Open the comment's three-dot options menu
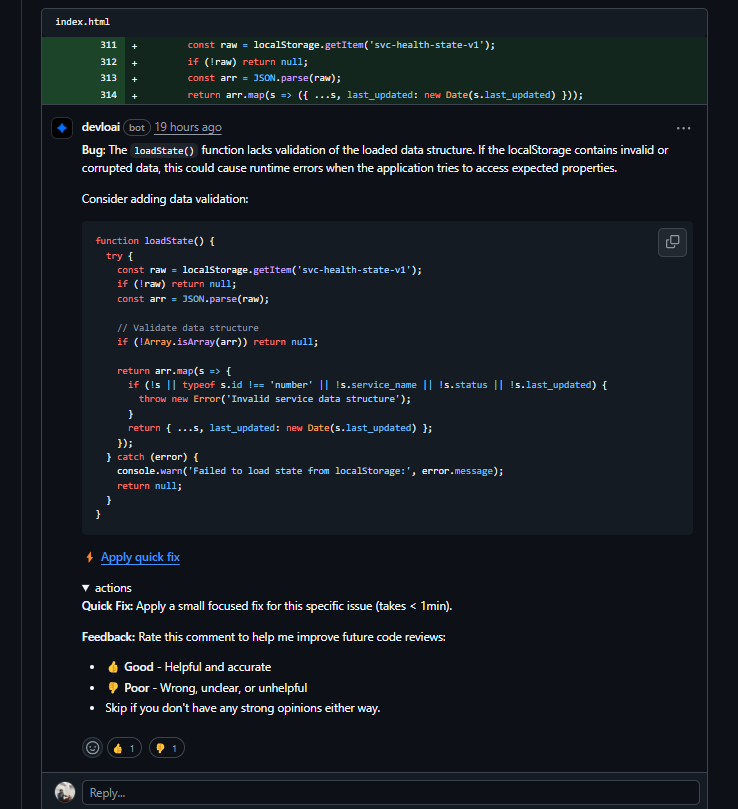Image resolution: width=738 pixels, height=809 pixels. (x=683, y=128)
